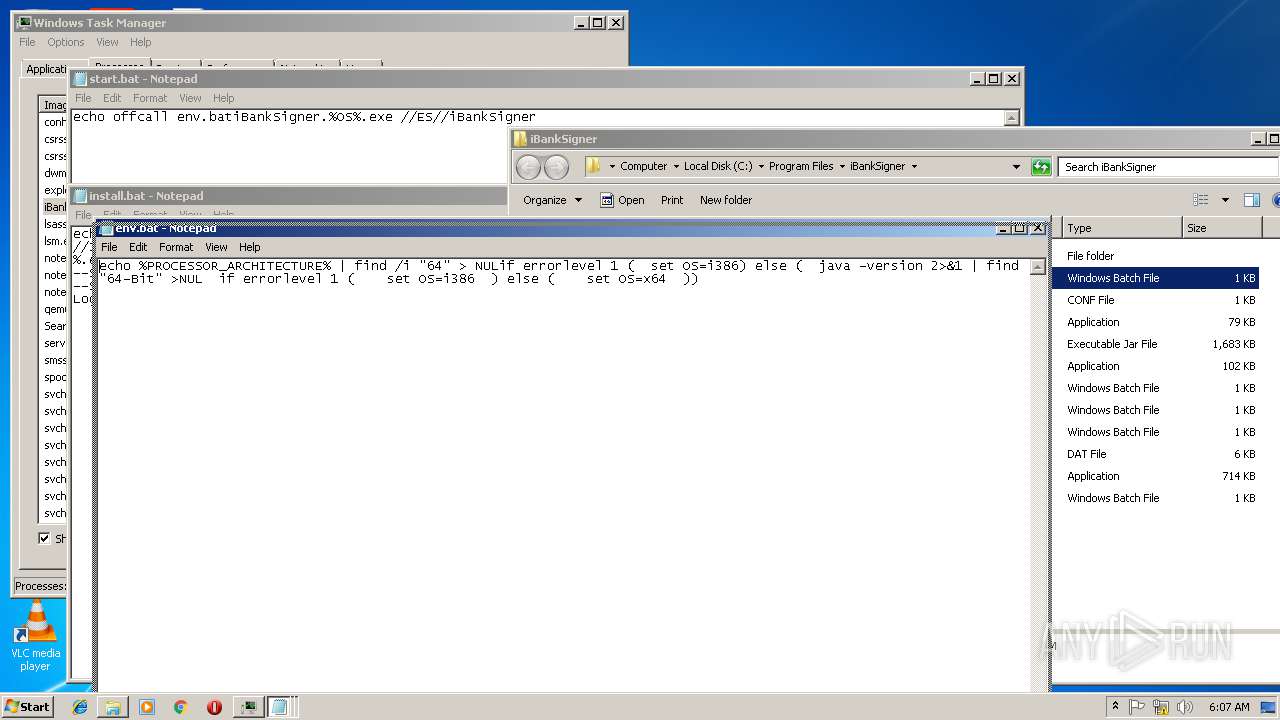Open View menu in env.bat Notepad

(216, 247)
